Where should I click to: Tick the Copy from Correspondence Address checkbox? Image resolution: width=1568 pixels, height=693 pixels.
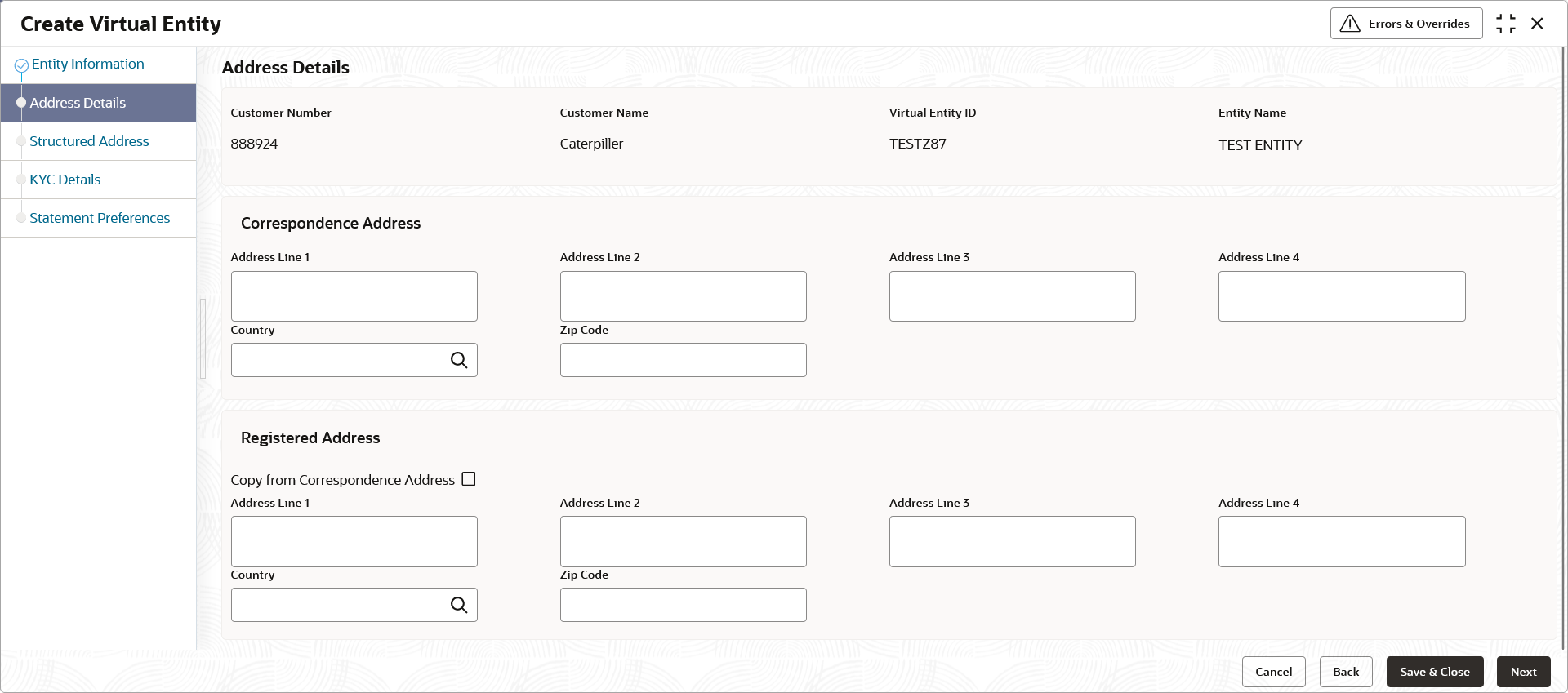coord(469,479)
